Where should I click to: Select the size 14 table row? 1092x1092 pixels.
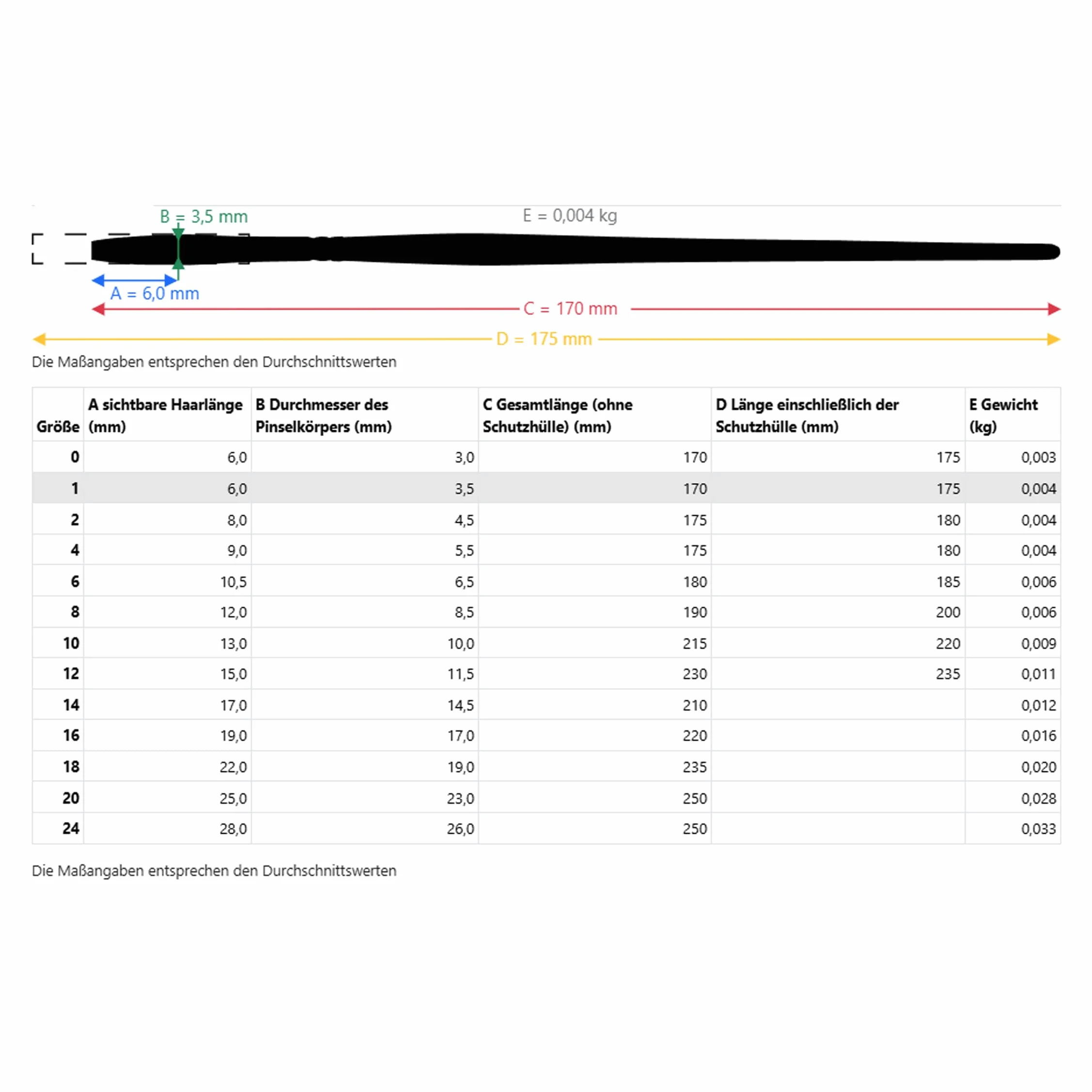[x=546, y=704]
